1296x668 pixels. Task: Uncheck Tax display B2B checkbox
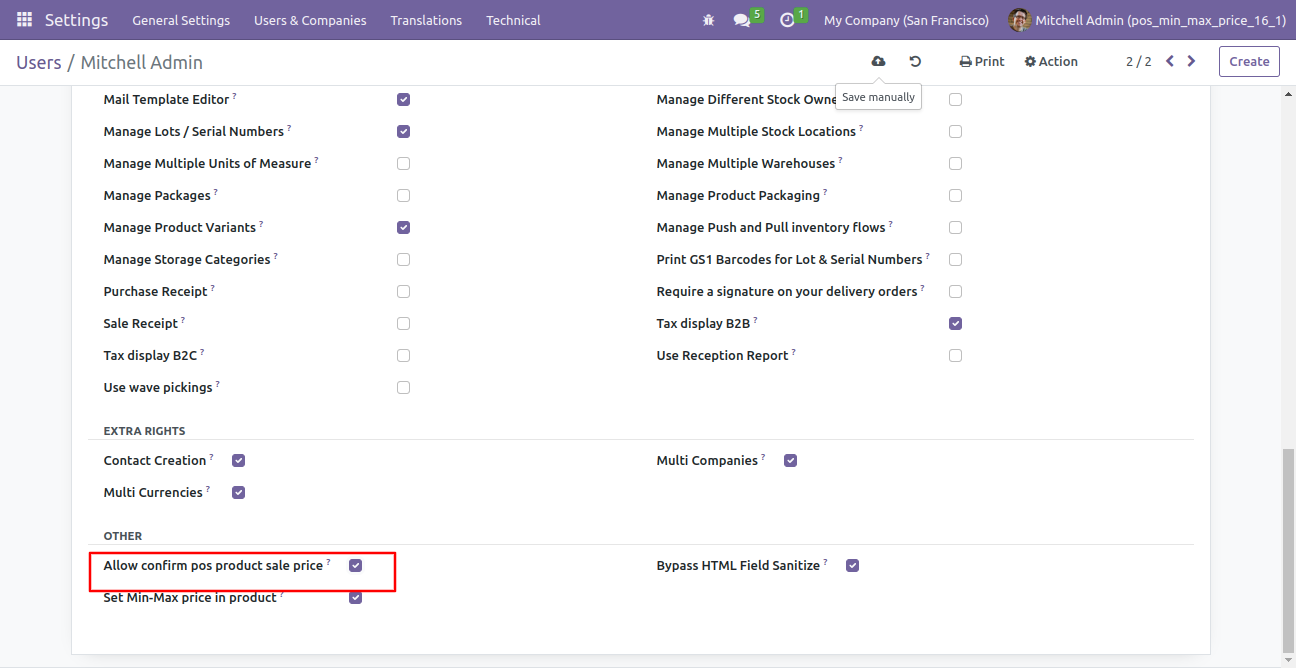[x=955, y=324]
